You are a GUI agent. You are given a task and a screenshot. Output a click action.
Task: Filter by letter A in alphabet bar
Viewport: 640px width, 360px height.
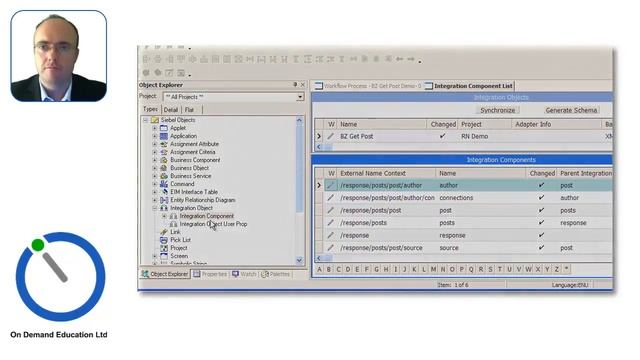point(320,269)
